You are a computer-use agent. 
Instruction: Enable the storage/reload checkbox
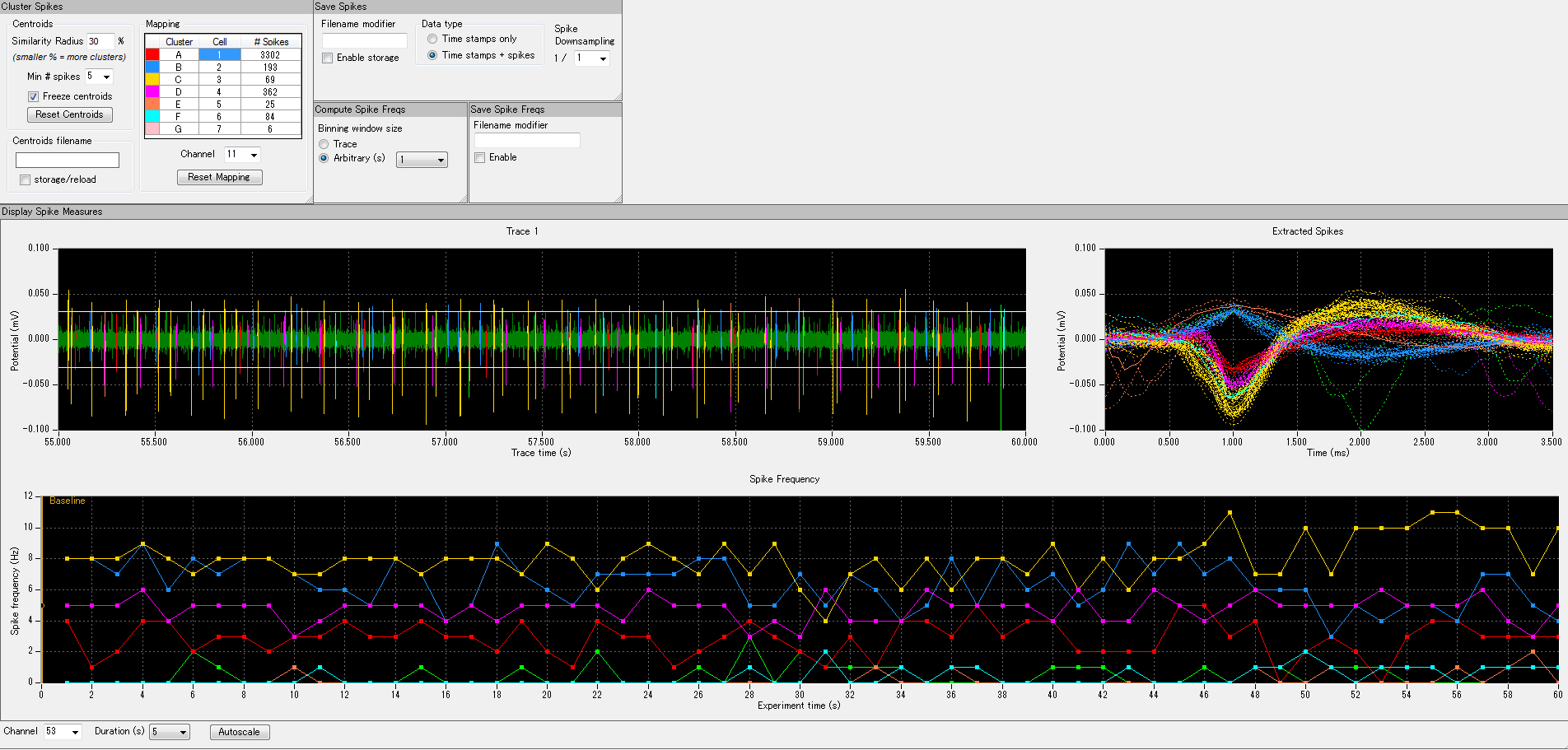[x=26, y=179]
